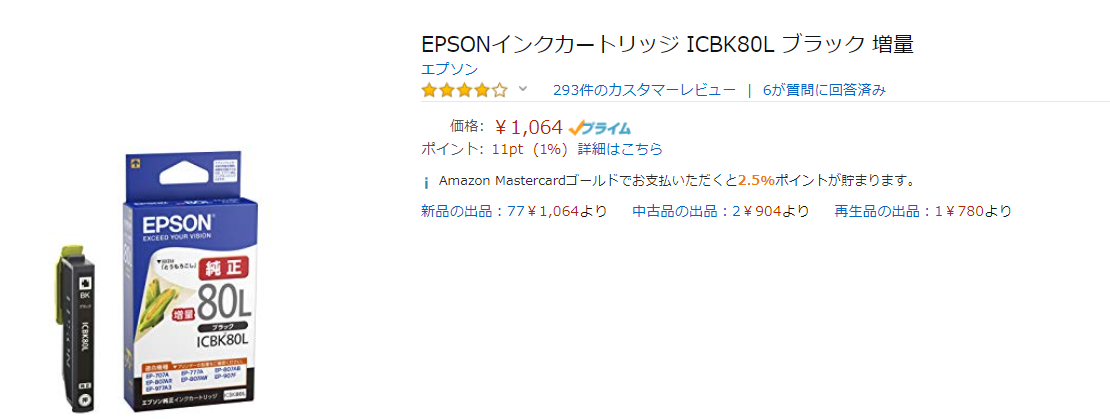
Task: Click the ICBK80L product title
Action: click(x=667, y=45)
